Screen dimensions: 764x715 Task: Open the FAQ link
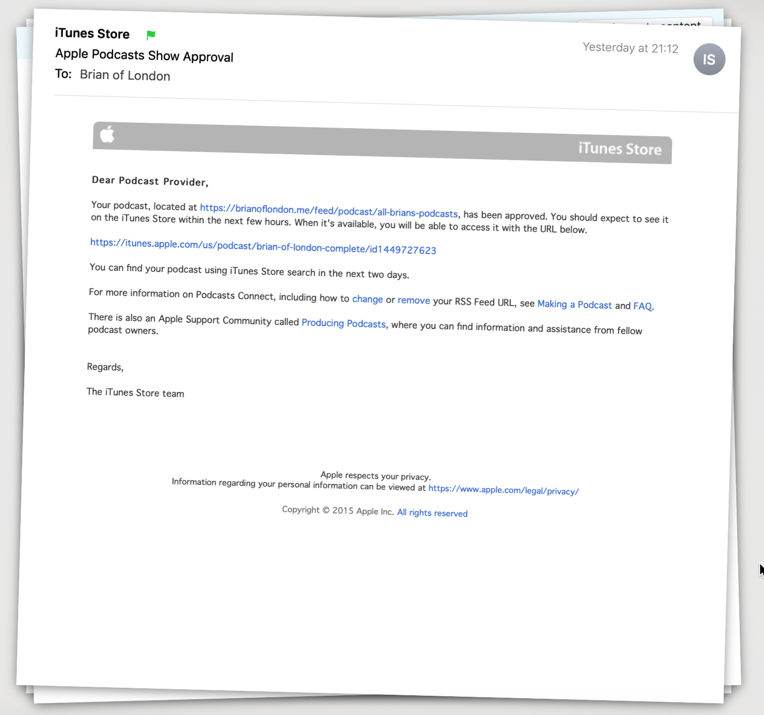[x=642, y=306]
